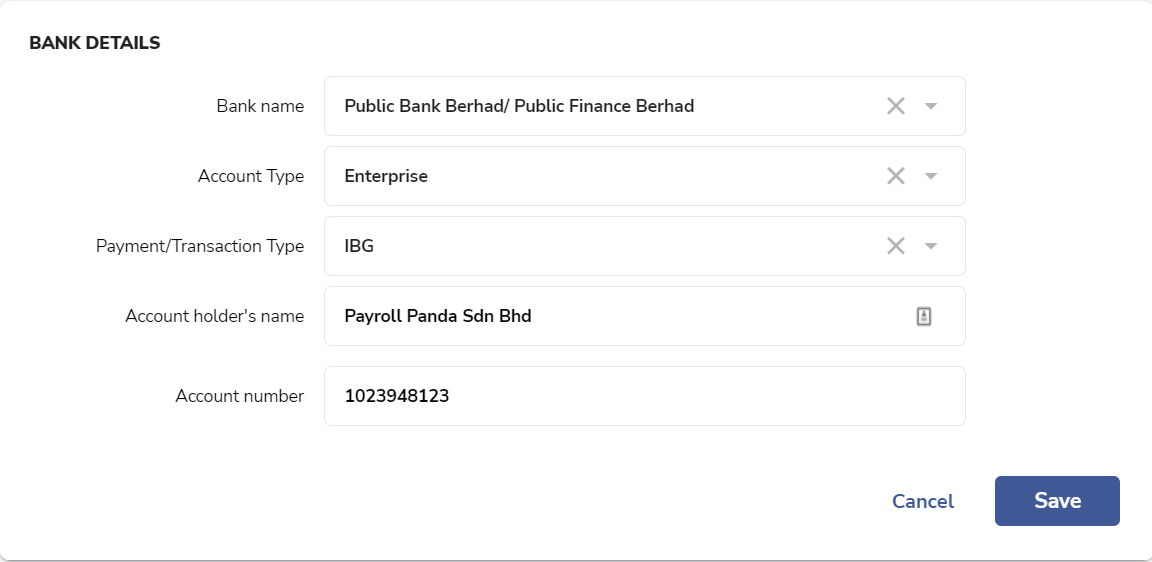Expand the Bank name dropdown arrow
Screen dimensions: 1152x562
(x=931, y=106)
